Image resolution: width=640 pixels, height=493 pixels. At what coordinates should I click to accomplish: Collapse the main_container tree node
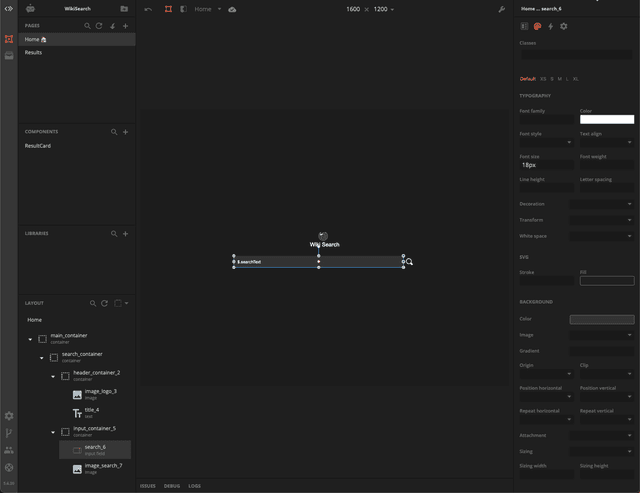[30, 339]
